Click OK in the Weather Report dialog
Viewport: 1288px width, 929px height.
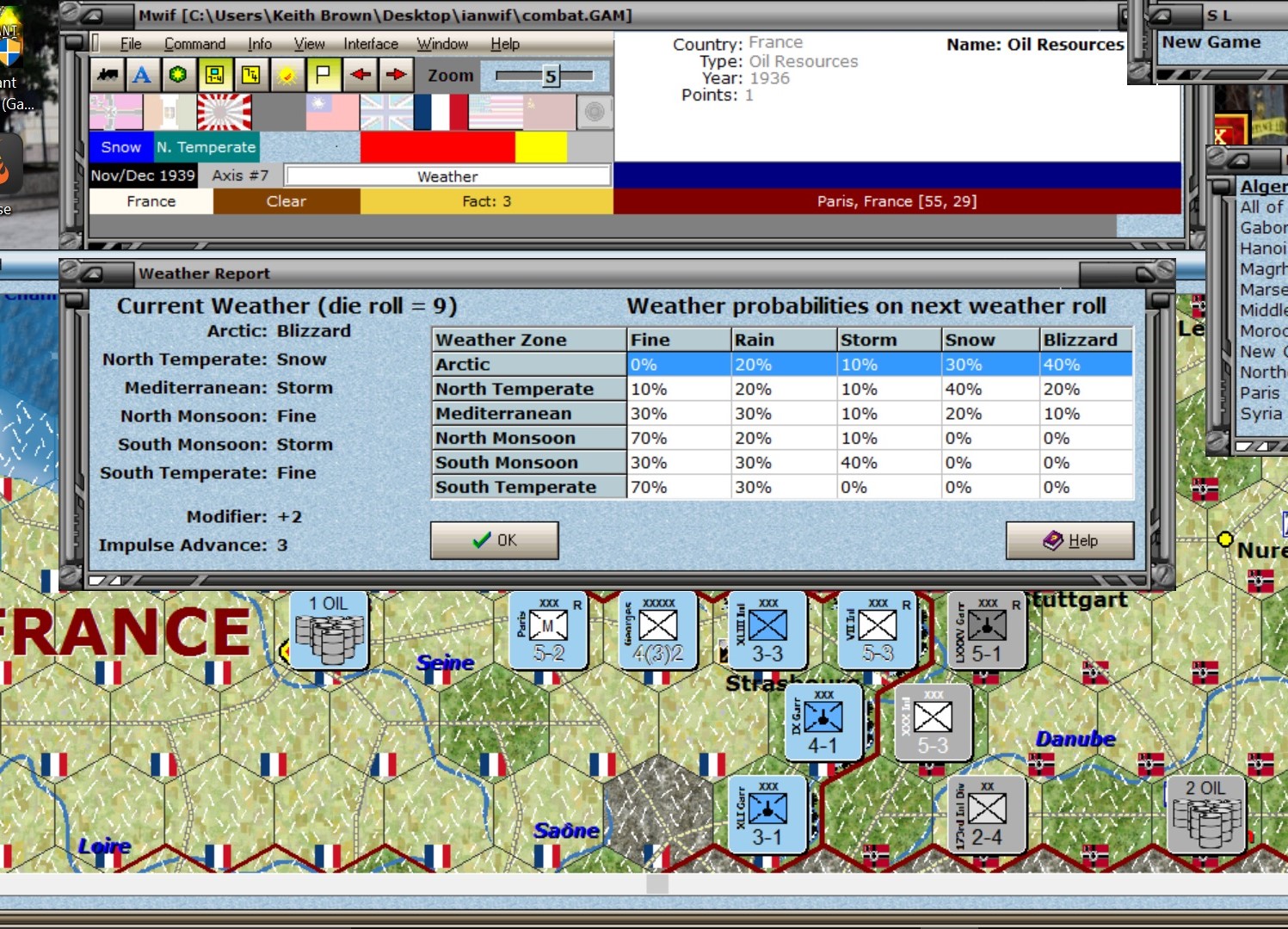click(x=495, y=540)
